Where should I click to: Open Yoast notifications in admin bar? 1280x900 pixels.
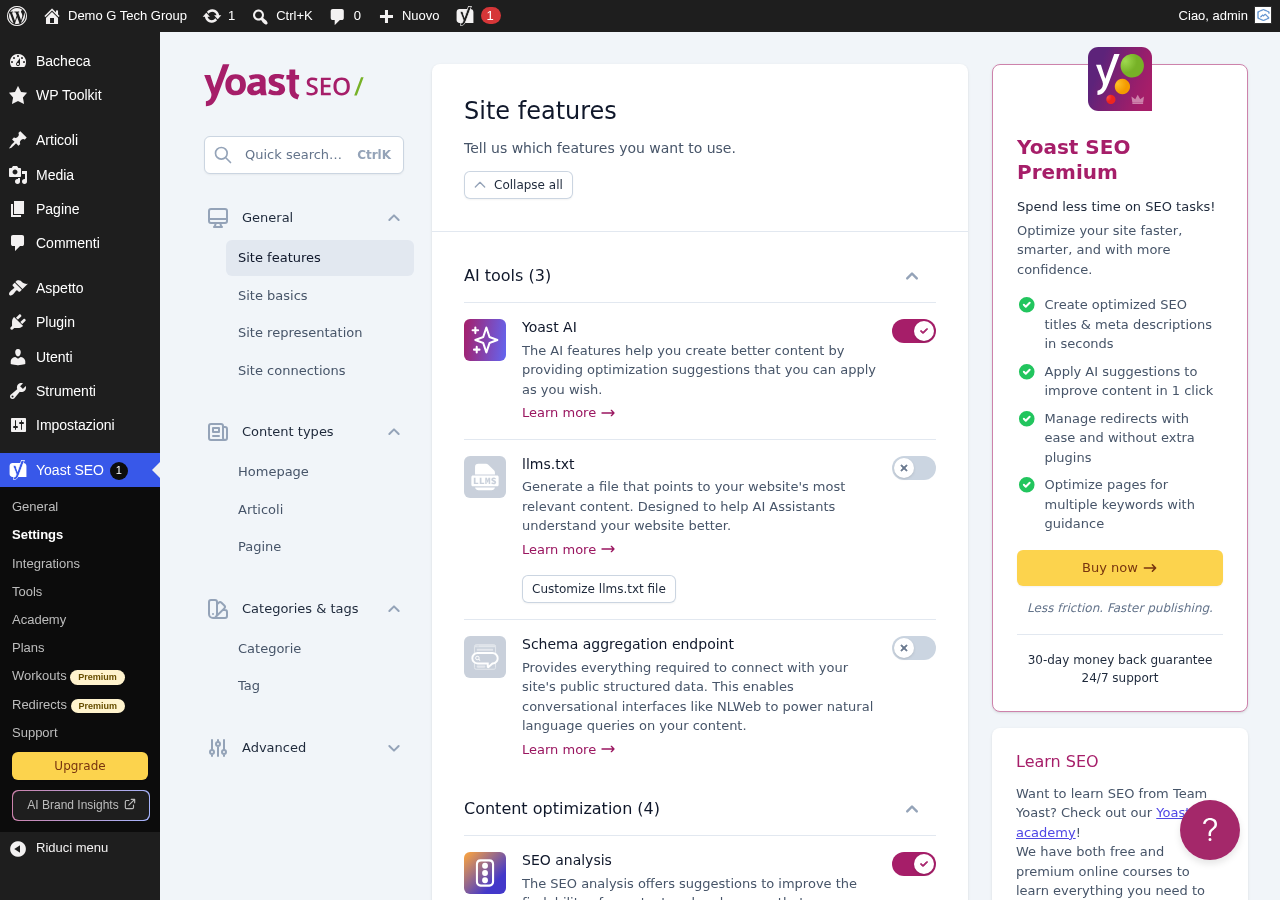(478, 15)
